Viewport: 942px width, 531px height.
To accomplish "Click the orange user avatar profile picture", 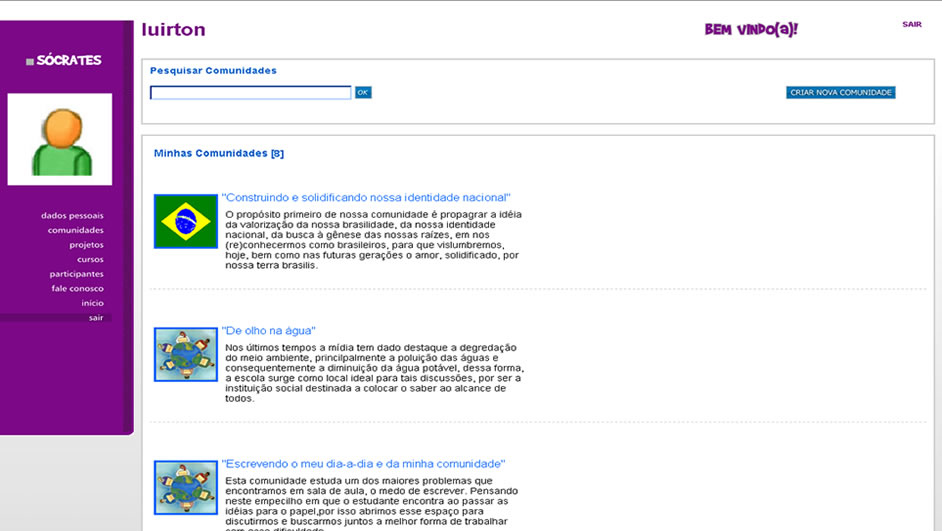I will [x=60, y=140].
